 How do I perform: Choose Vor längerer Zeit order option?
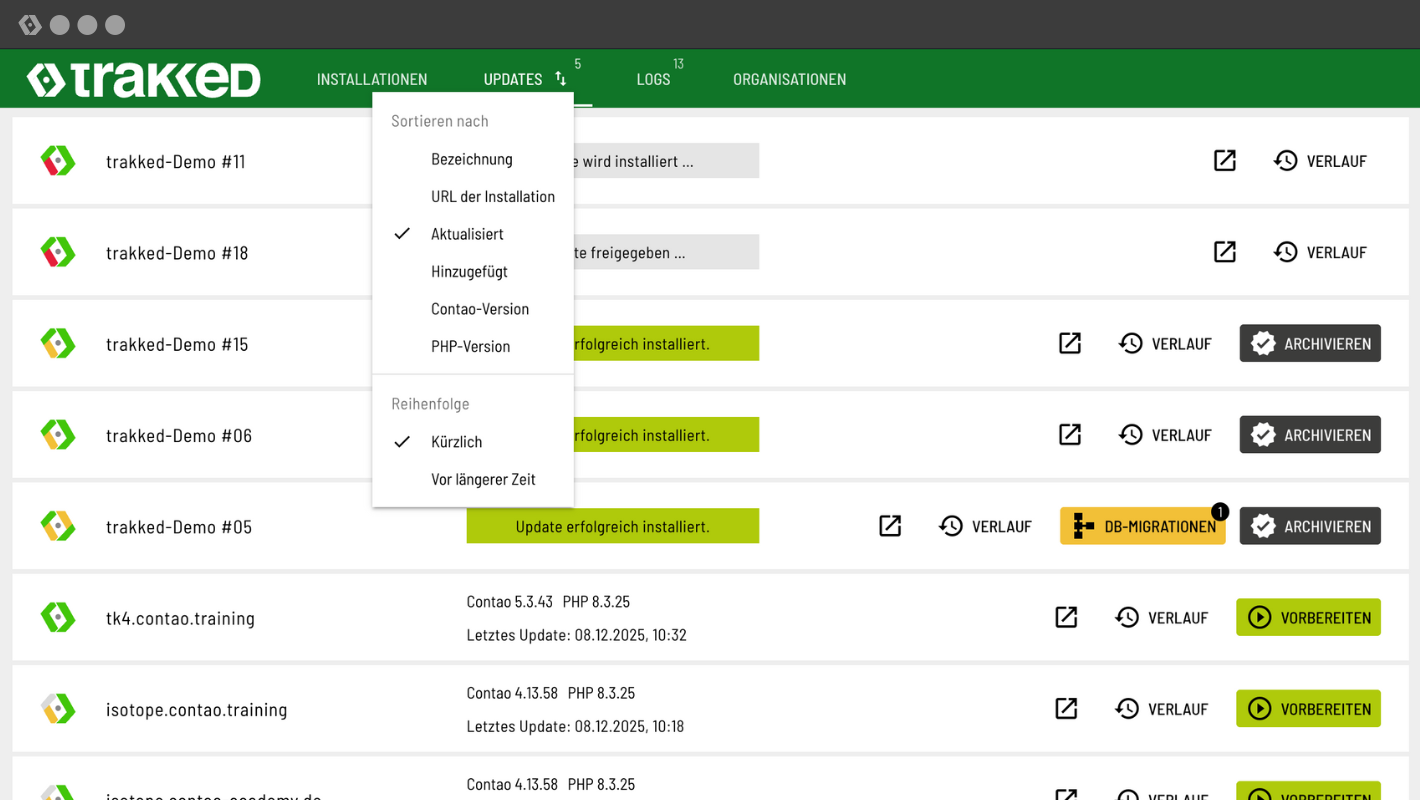pos(483,479)
